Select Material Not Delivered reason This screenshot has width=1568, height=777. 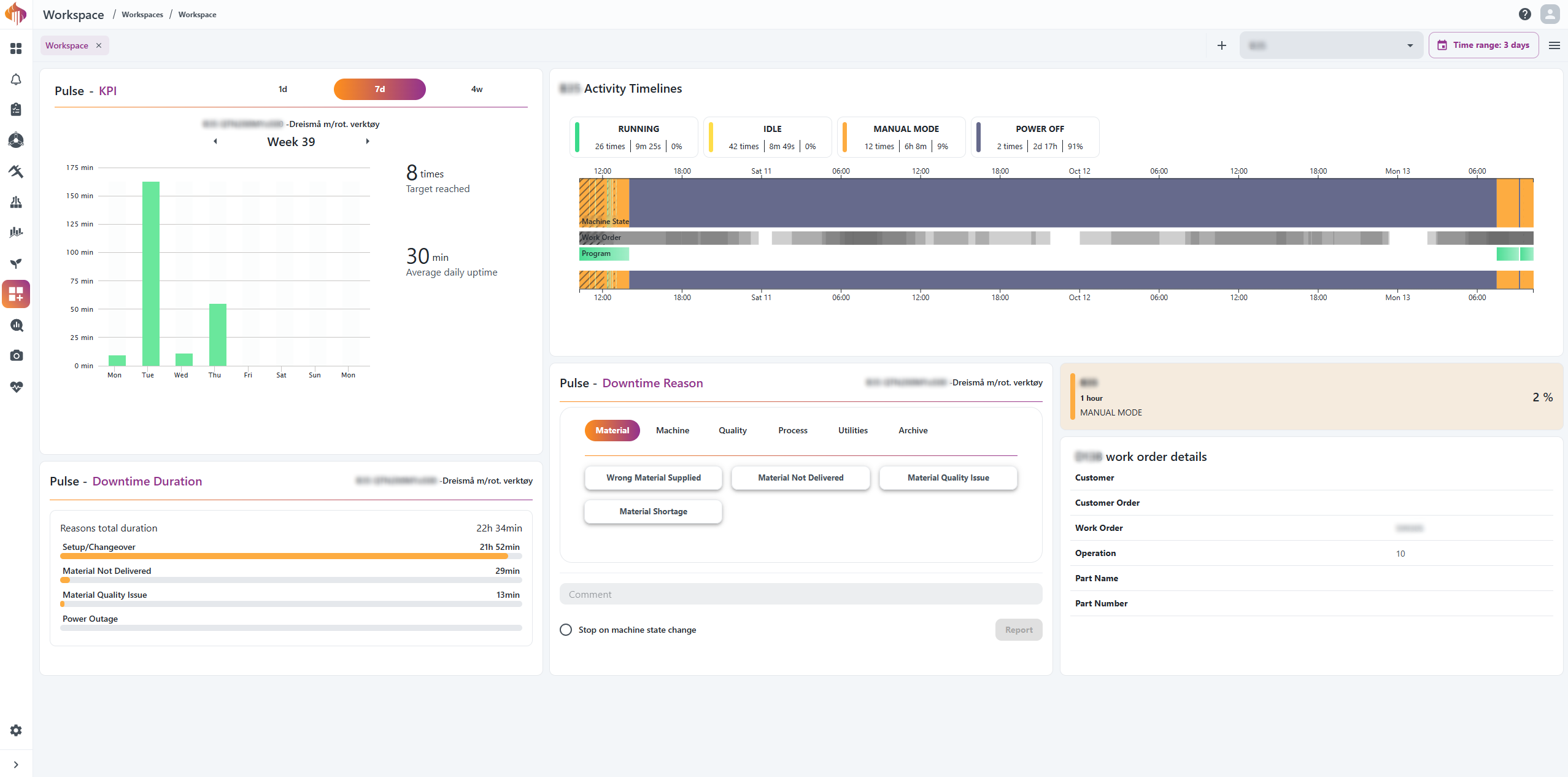[800, 477]
